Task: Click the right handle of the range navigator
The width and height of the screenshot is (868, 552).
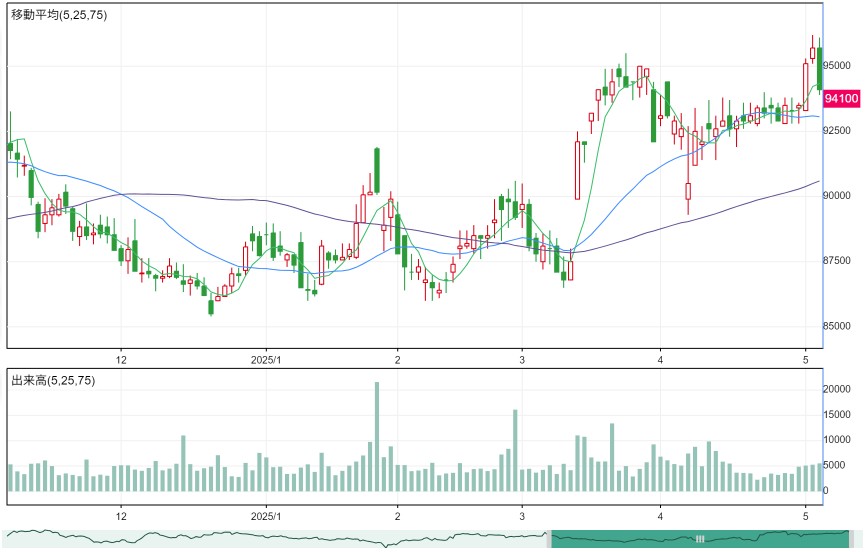Action: click(x=851, y=539)
